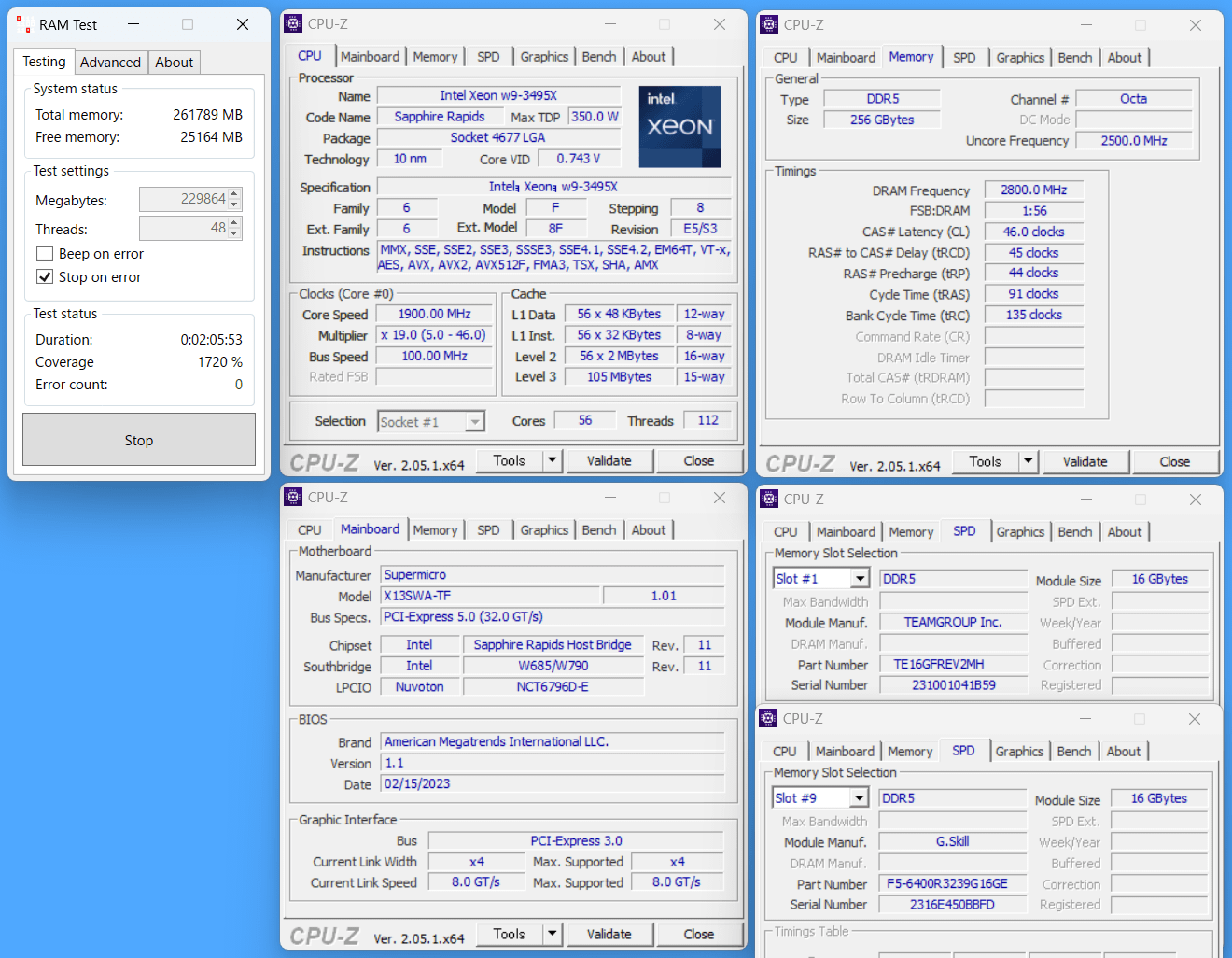The height and width of the screenshot is (958, 1232).
Task: Click part number F5-6400R3239G16GE
Action: [952, 883]
